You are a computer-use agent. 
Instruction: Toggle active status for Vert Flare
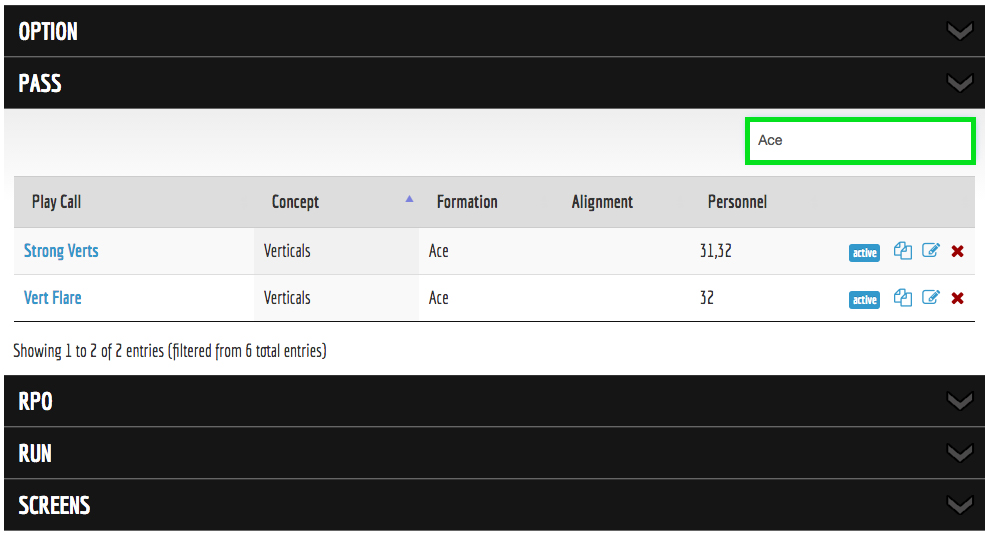point(864,300)
